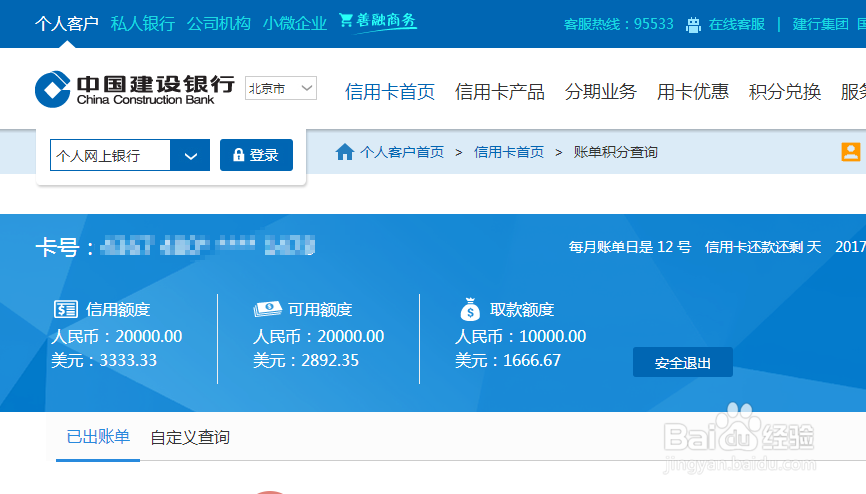Open the 公司机构 top link
This screenshot has width=866, height=494.
(219, 23)
